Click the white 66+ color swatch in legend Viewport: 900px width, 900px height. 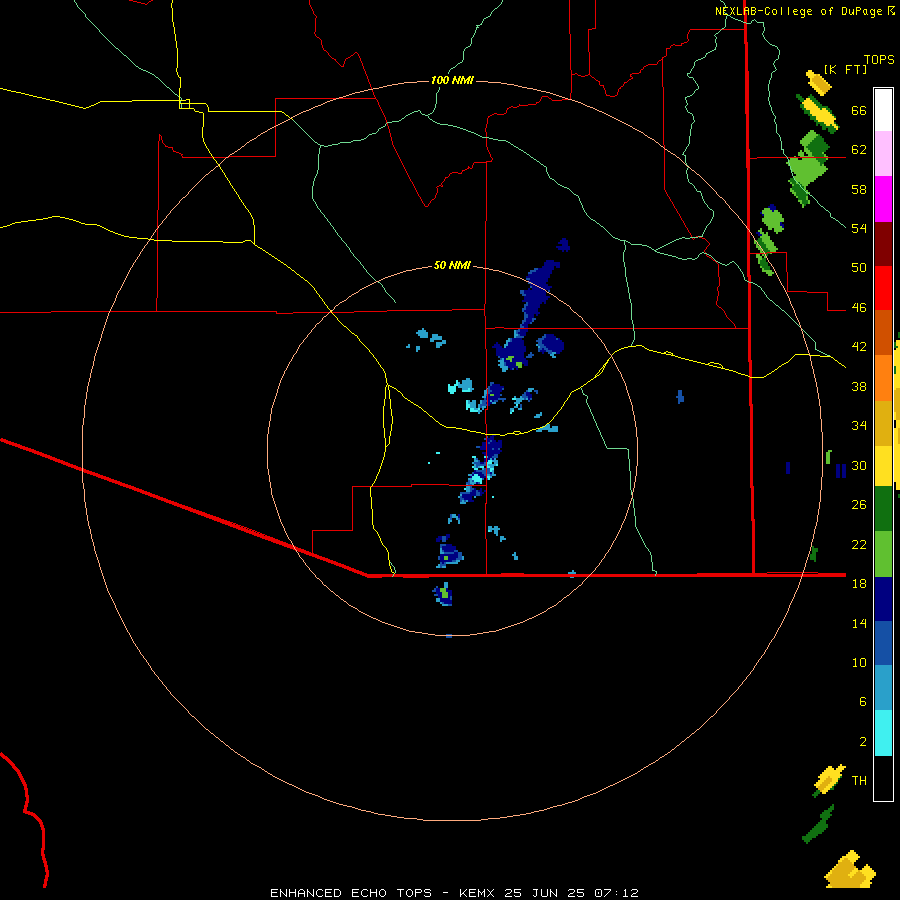coord(883,110)
